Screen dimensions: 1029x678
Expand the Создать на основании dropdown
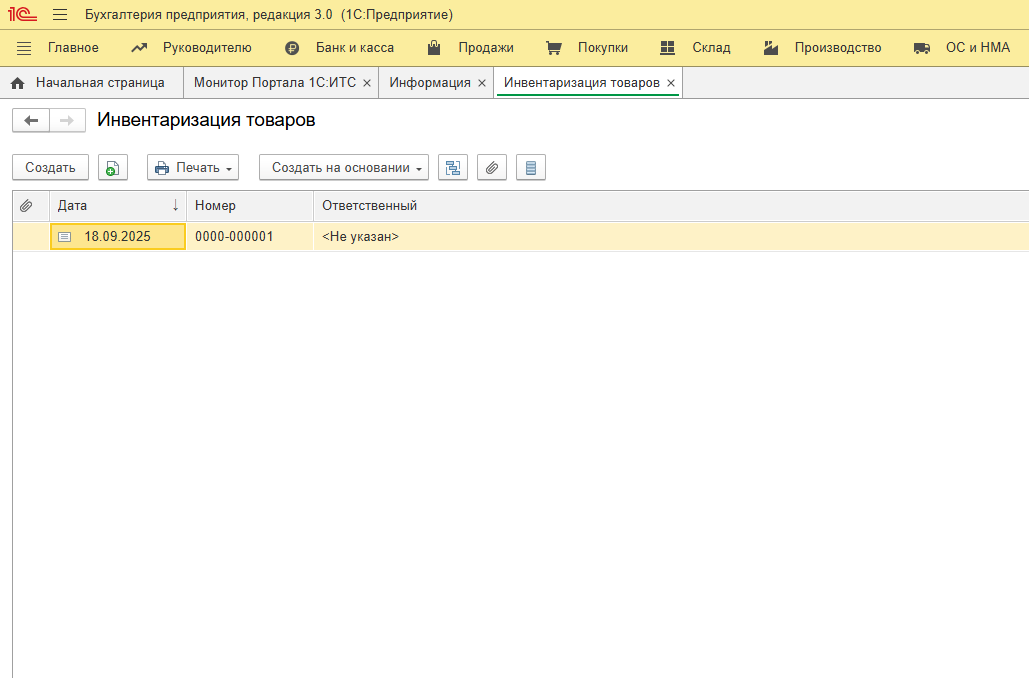[344, 168]
